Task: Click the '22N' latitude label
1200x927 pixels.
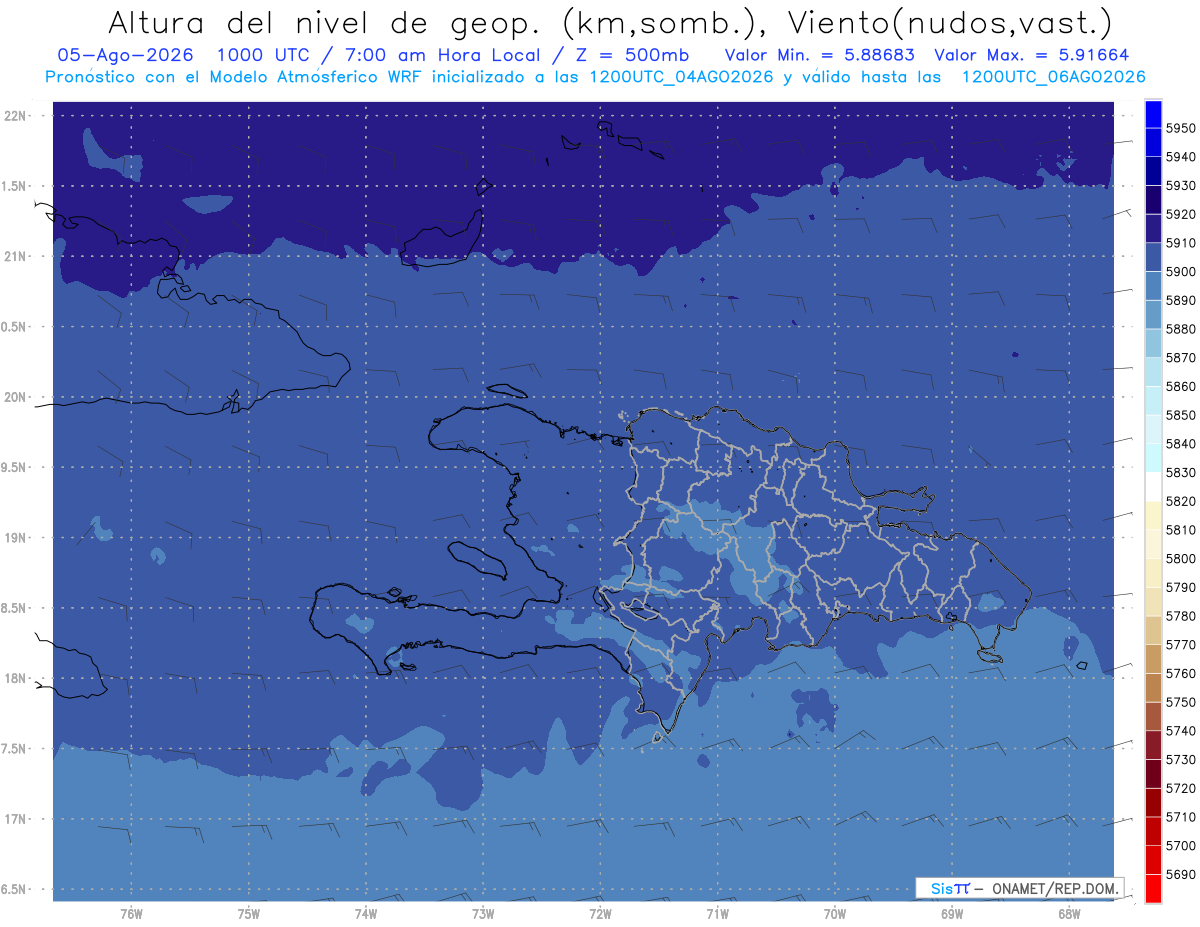Action: click(x=17, y=116)
